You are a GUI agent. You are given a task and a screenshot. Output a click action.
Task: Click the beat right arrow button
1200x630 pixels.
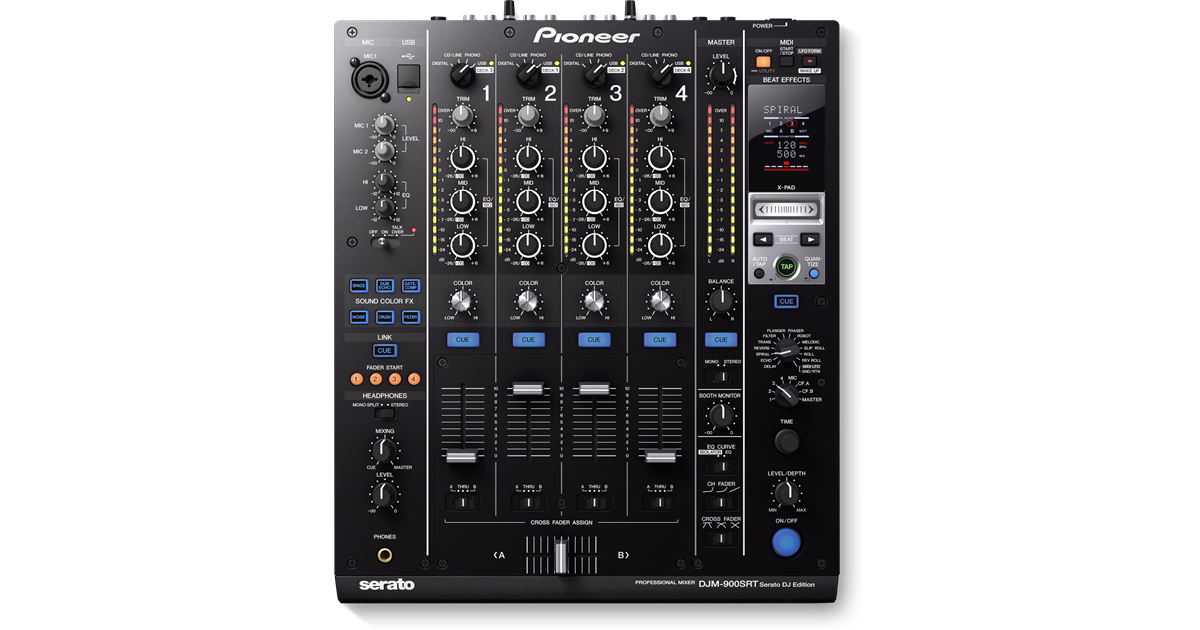810,240
